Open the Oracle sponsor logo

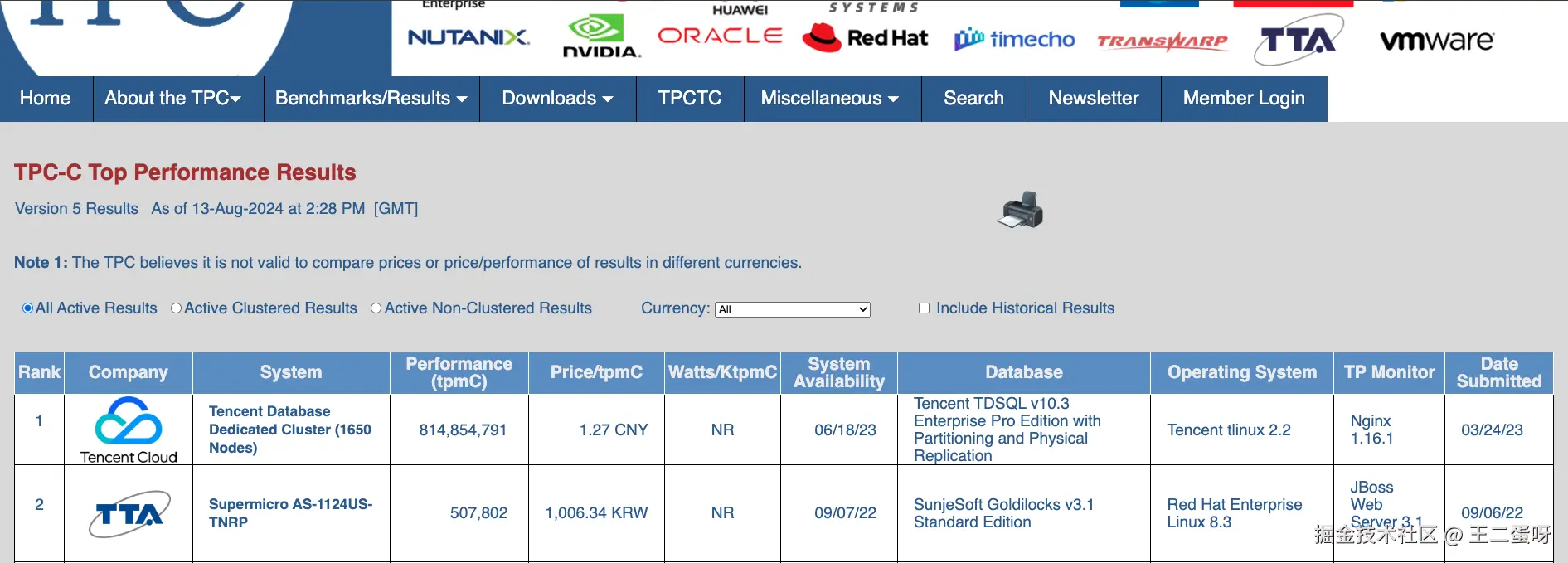click(720, 36)
